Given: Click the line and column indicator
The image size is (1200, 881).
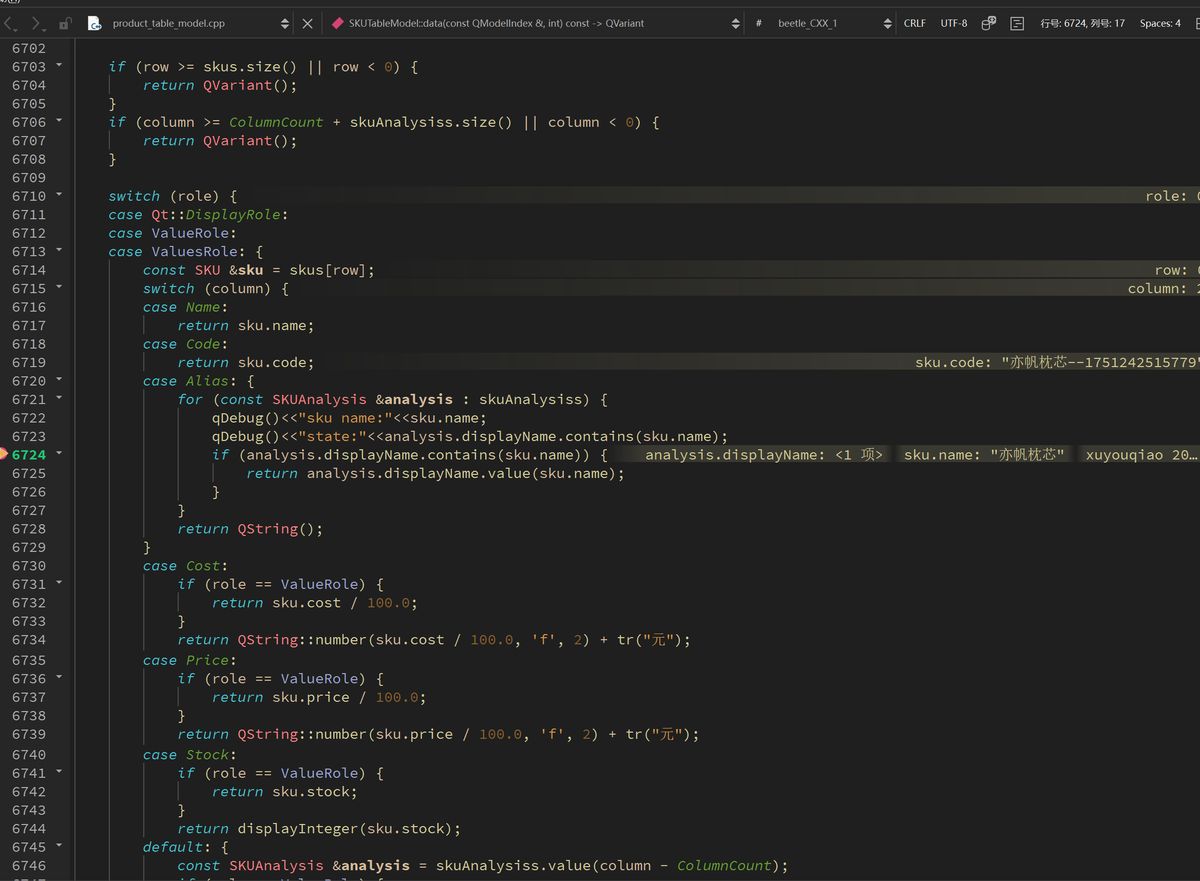Looking at the screenshot, I should (x=1082, y=23).
